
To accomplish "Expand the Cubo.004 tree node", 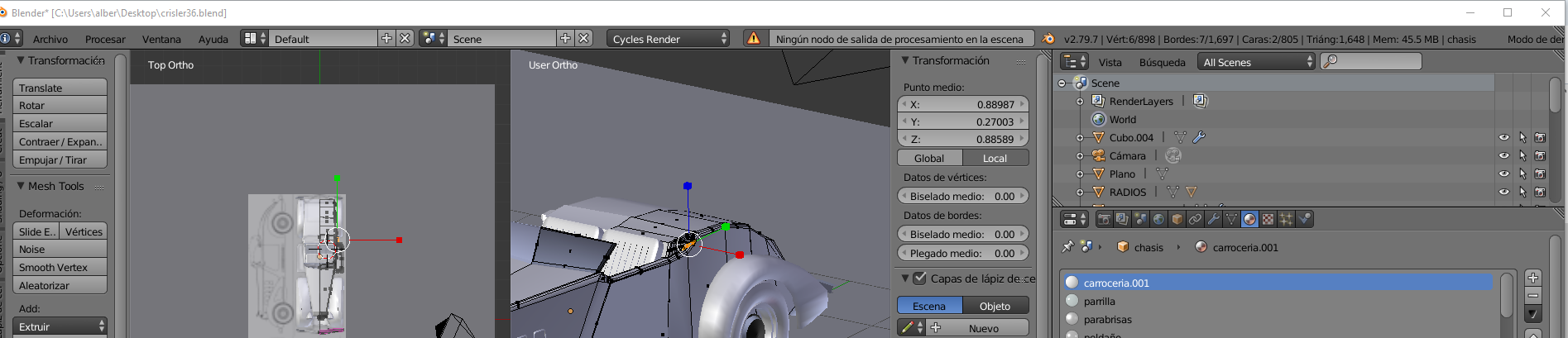I will point(1080,137).
